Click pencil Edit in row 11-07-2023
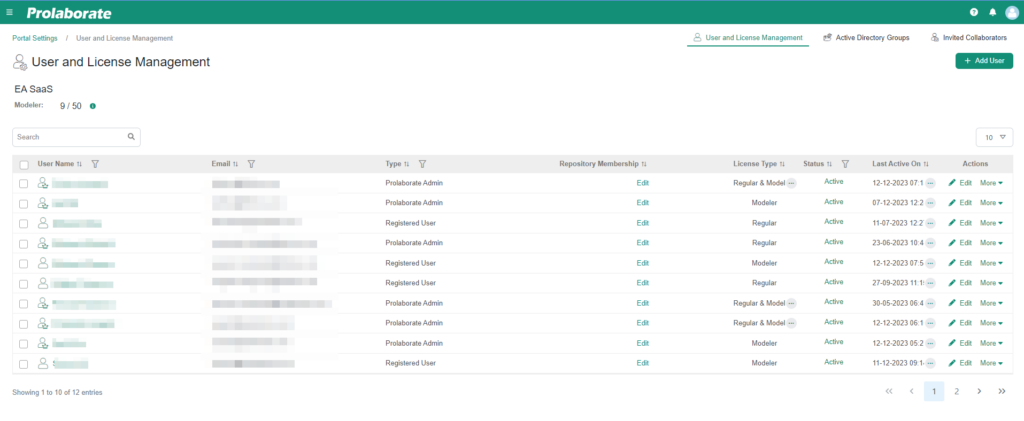The width and height of the screenshot is (1024, 421). tap(961, 223)
